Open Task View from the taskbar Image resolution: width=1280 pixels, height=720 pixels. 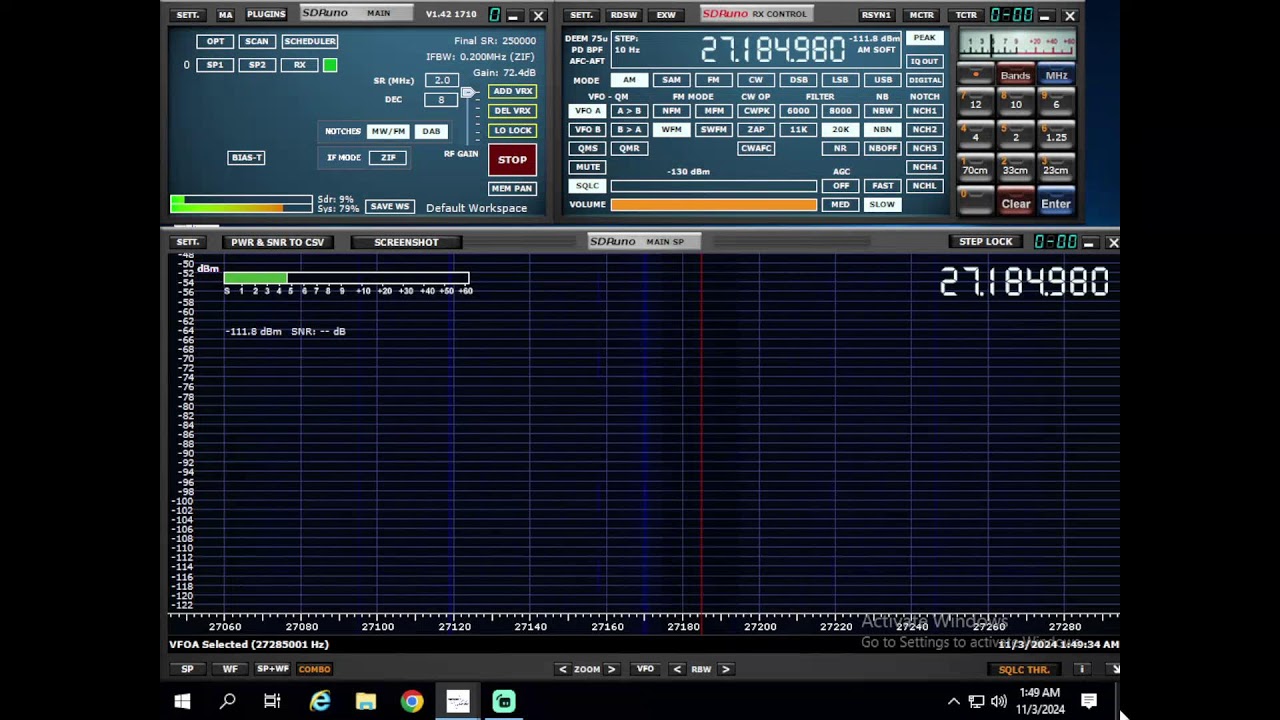click(x=272, y=702)
